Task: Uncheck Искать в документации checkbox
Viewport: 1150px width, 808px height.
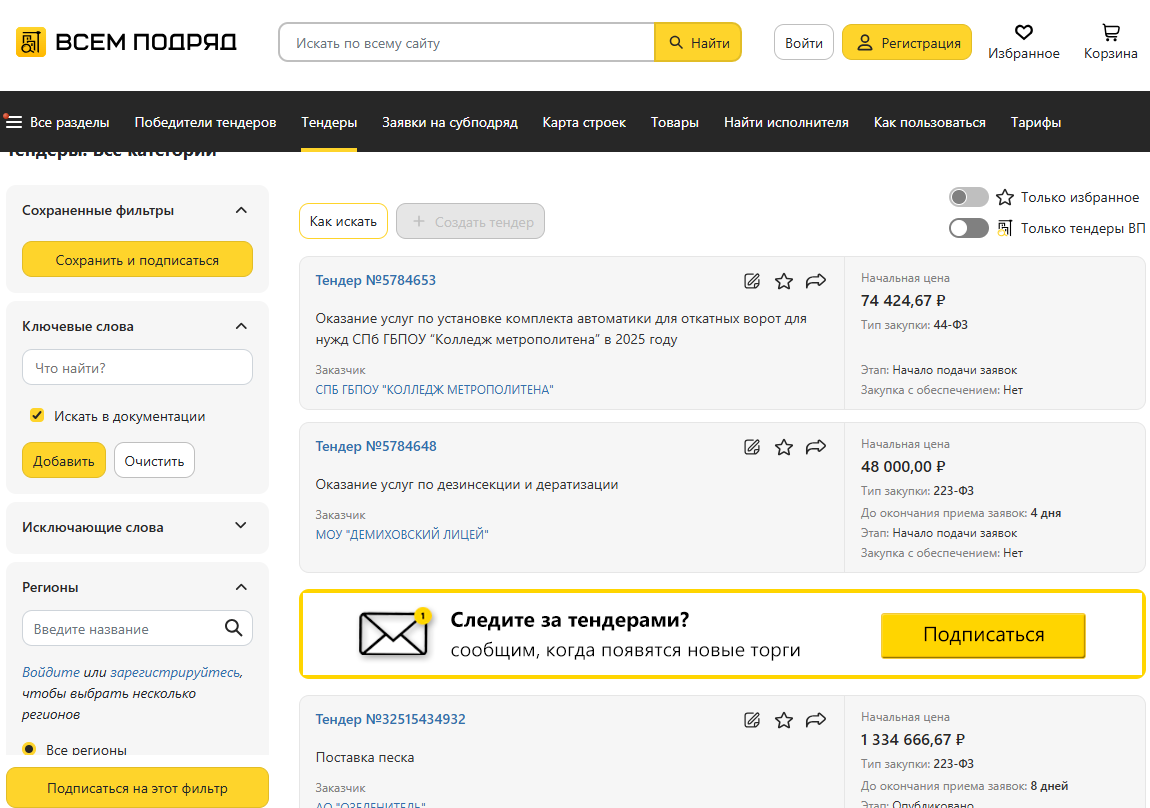Action: (37, 416)
